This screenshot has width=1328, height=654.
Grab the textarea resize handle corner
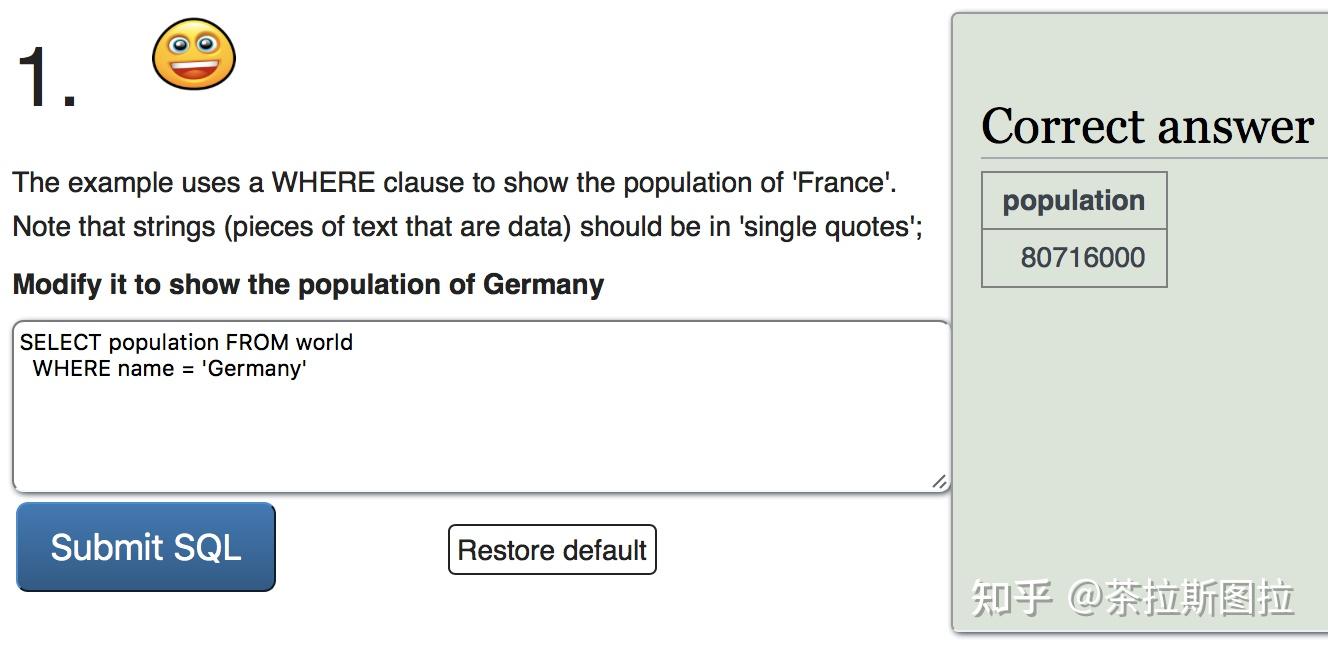click(939, 482)
